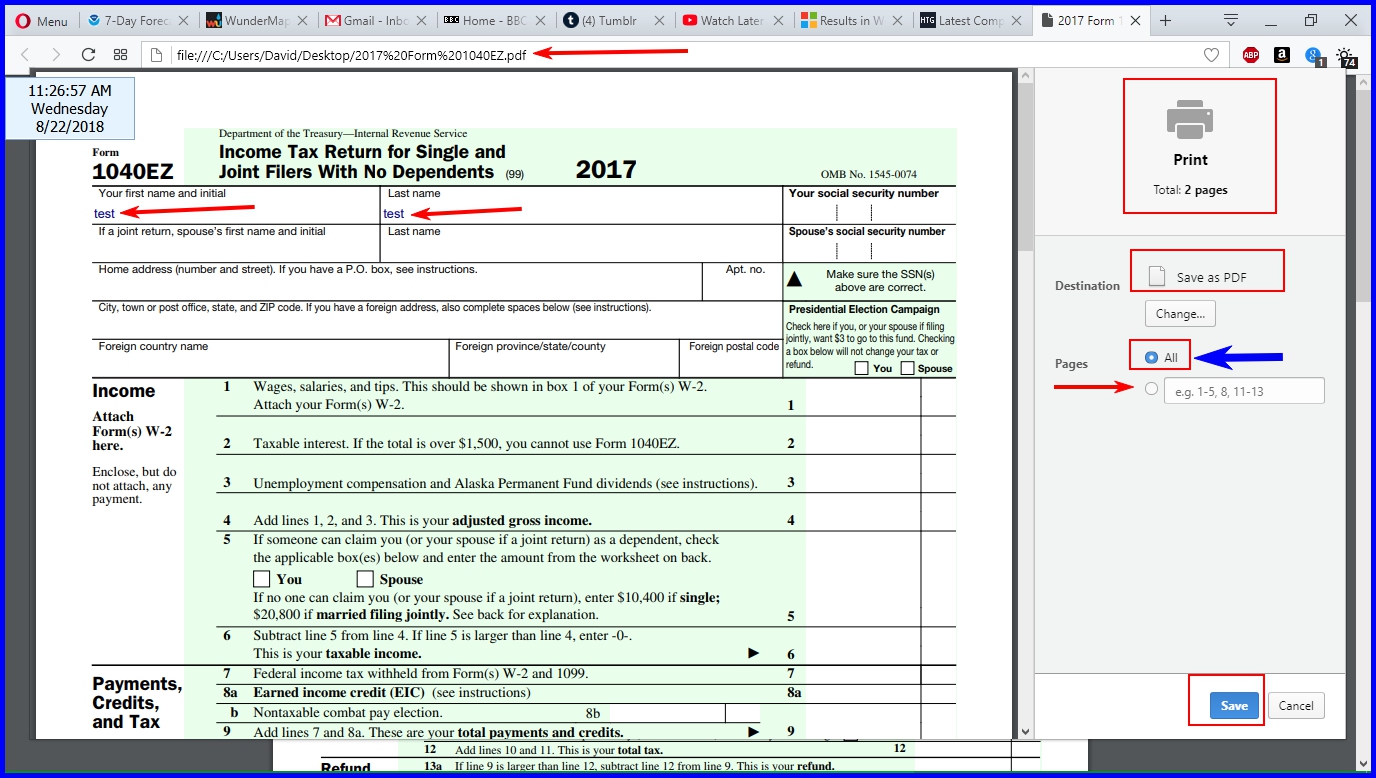1376x778 pixels.
Task: Click the page document icon in the address bar
Action: (157, 55)
